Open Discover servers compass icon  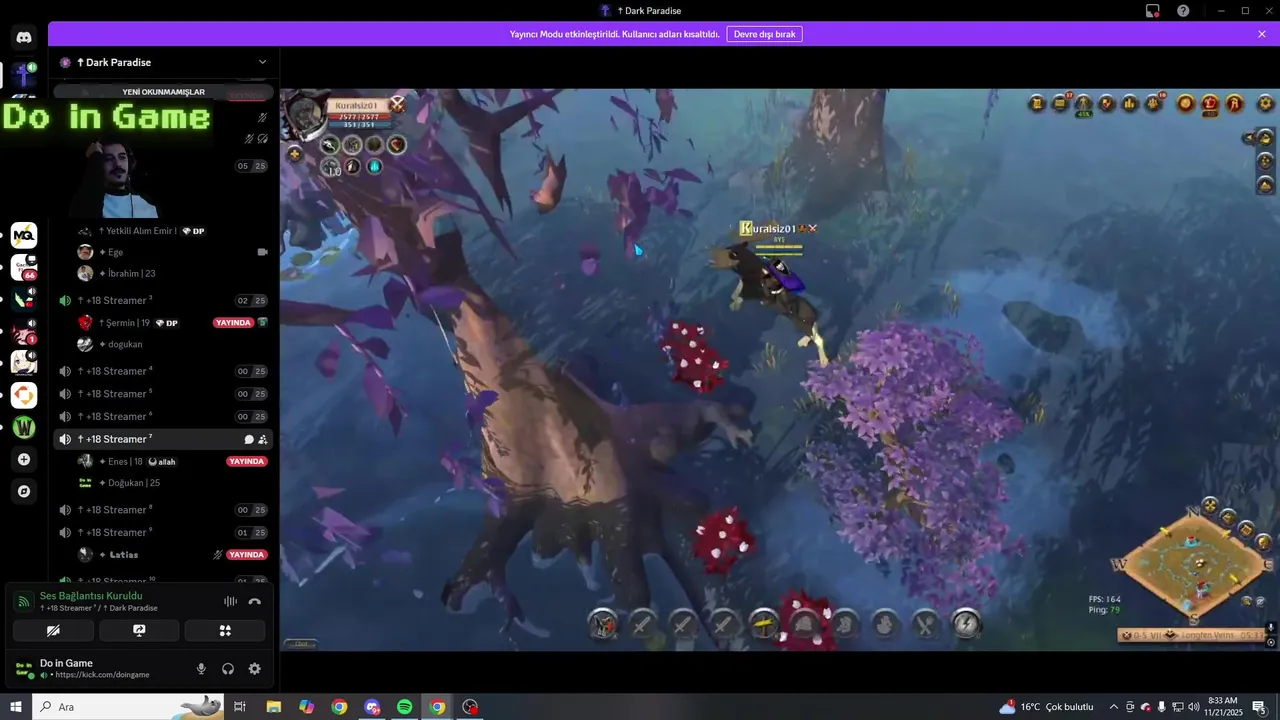click(x=24, y=491)
